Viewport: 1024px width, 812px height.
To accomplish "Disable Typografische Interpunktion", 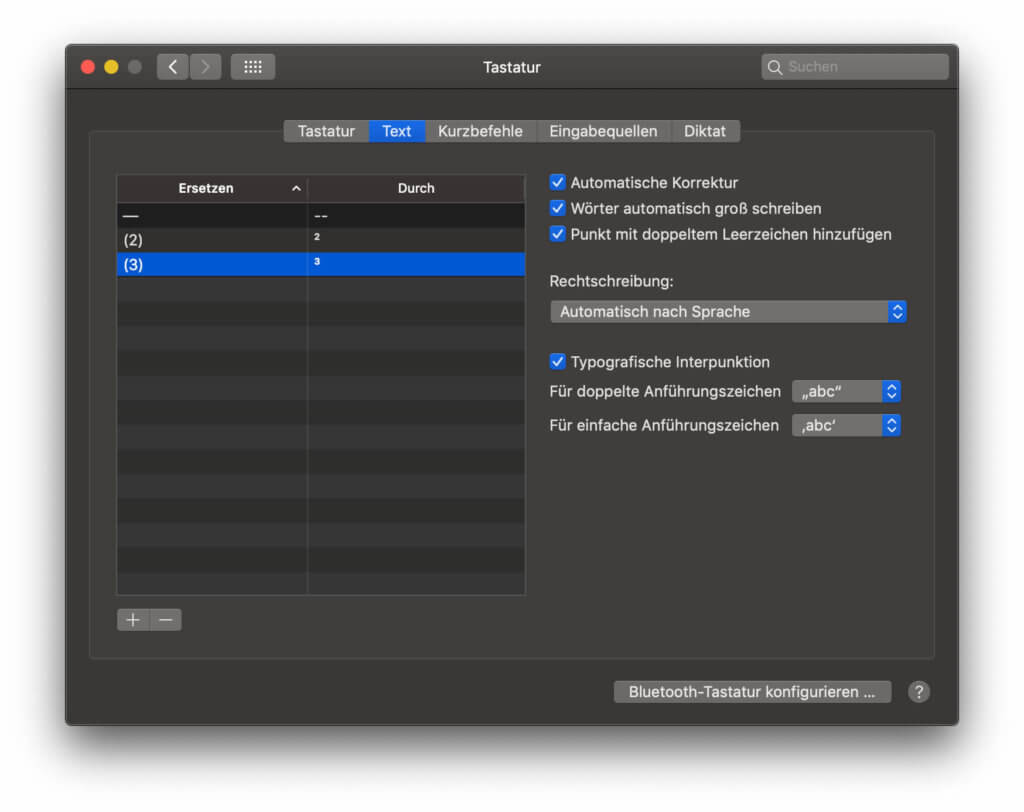I will click(x=557, y=362).
